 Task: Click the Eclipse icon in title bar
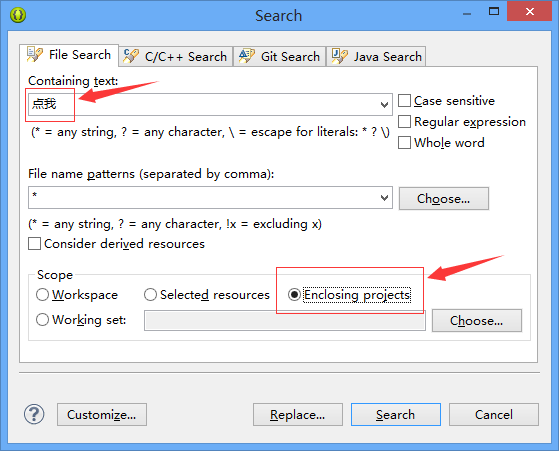click(x=18, y=15)
